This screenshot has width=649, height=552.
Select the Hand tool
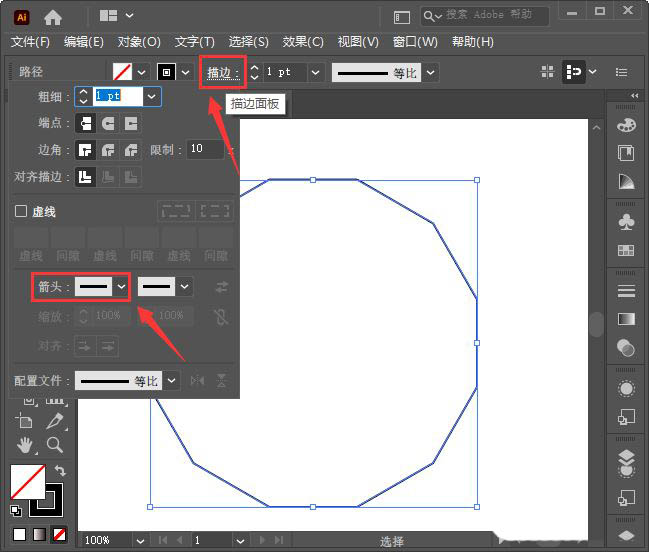[26, 444]
